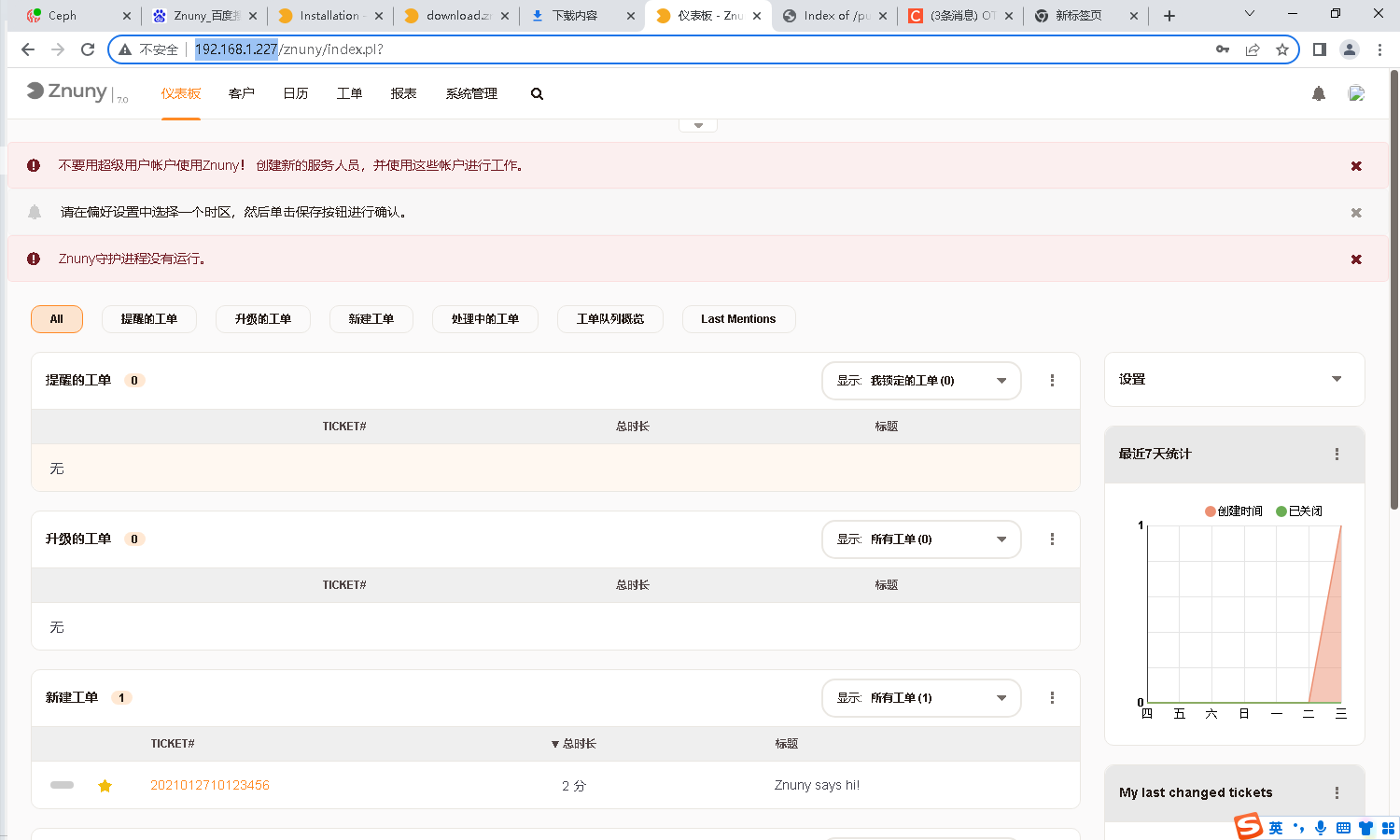The image size is (1400, 840).
Task: Open the password key icon in address bar
Action: pos(1223,49)
